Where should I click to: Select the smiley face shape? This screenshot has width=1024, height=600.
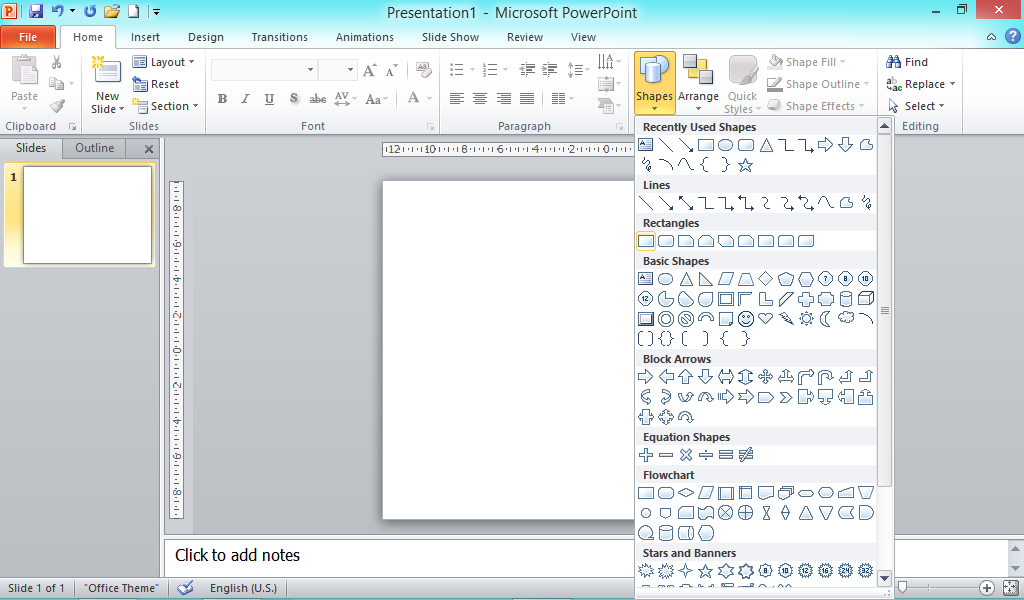745,318
